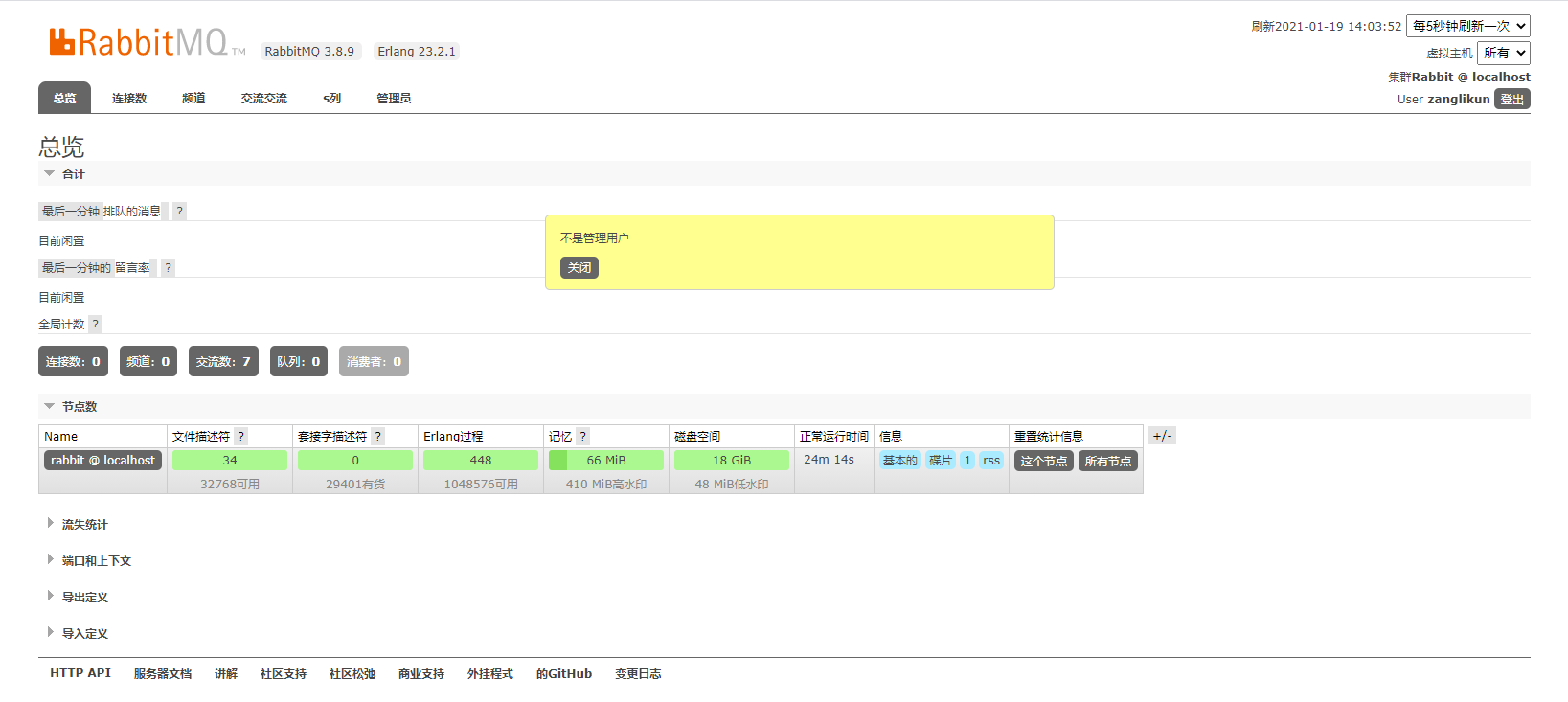1568x702 pixels.
Task: Click the +/- column toggle
Action: (1161, 436)
